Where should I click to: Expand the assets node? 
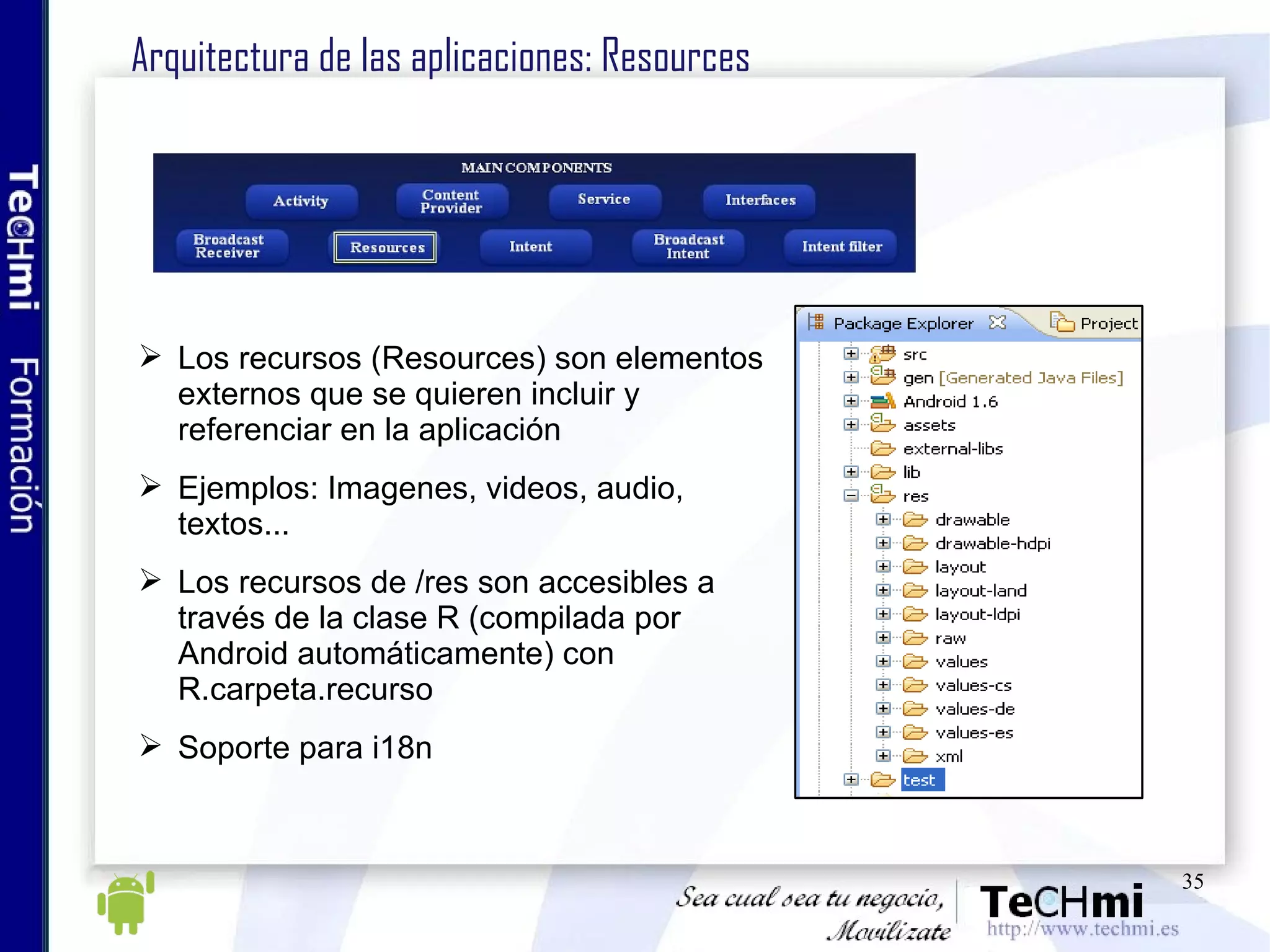click(851, 425)
